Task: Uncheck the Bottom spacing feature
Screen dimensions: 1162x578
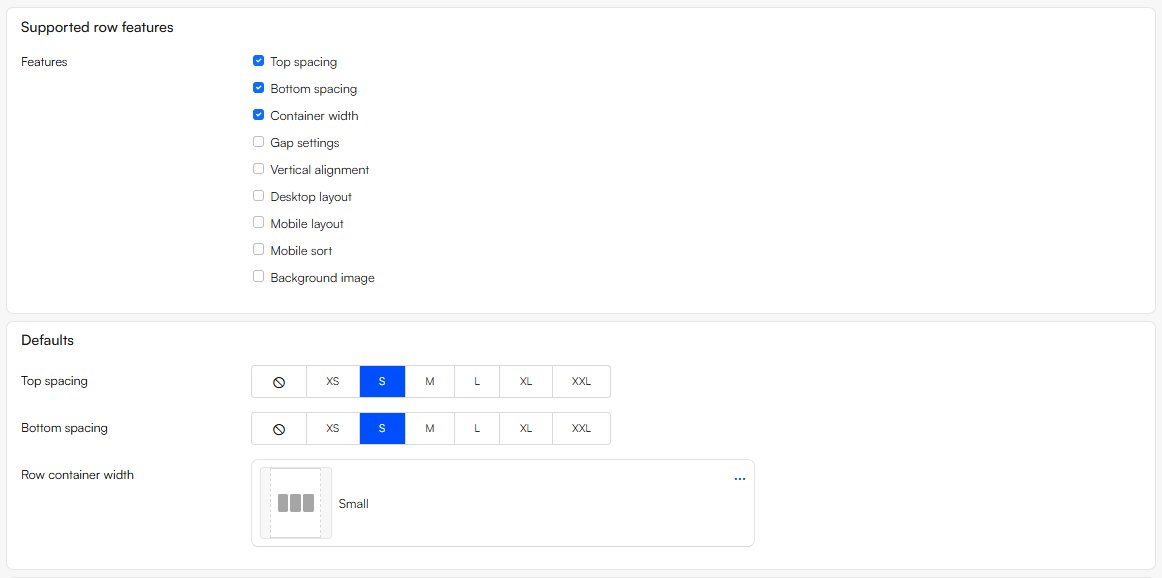Action: 258,87
